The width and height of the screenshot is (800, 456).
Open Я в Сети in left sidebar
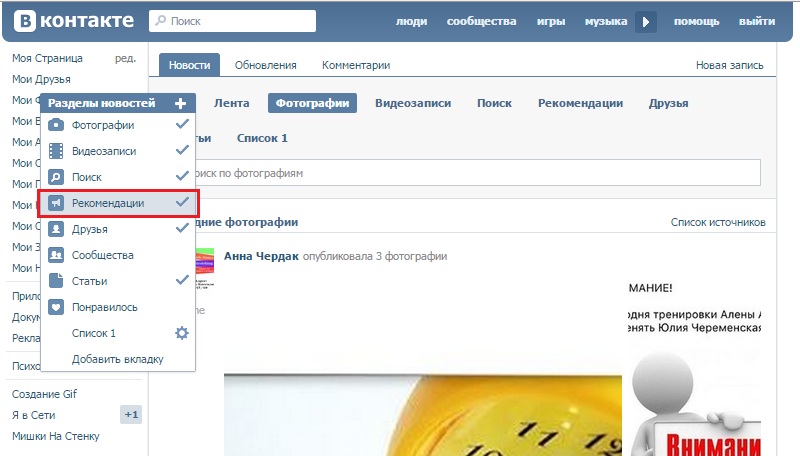tap(33, 415)
